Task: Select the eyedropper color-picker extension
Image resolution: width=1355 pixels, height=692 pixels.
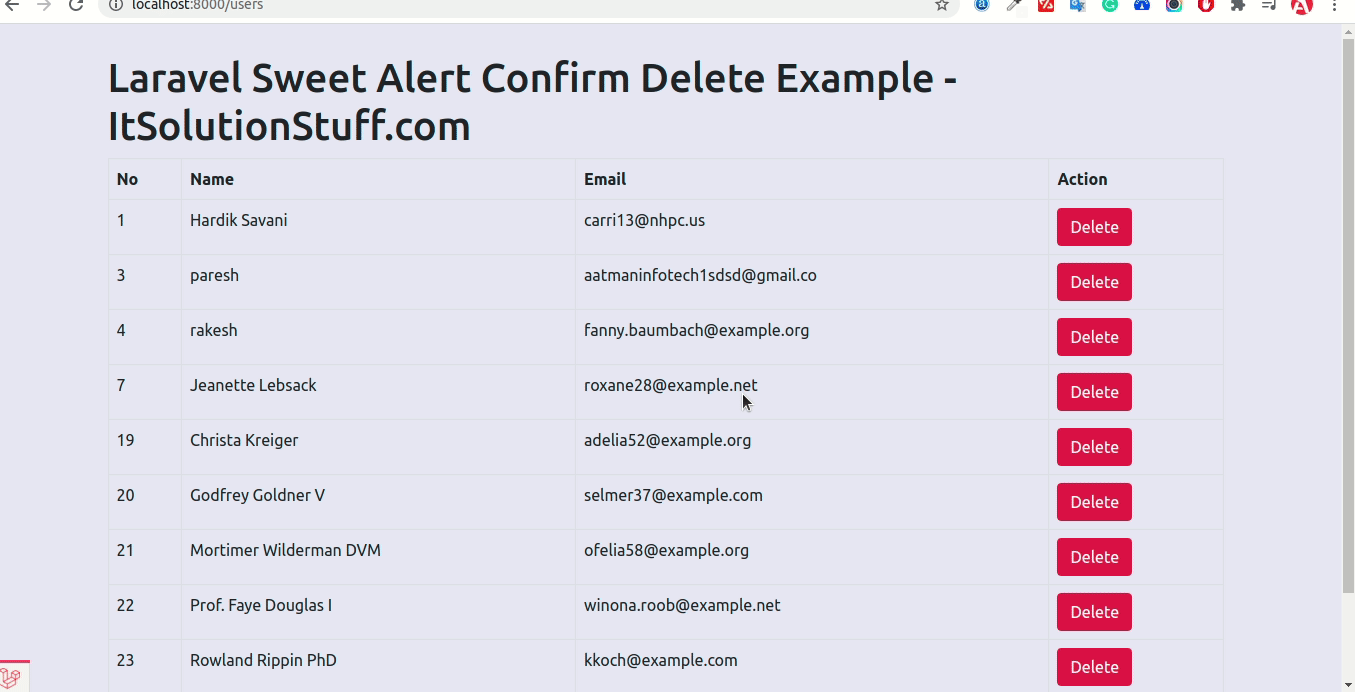Action: click(x=1014, y=6)
